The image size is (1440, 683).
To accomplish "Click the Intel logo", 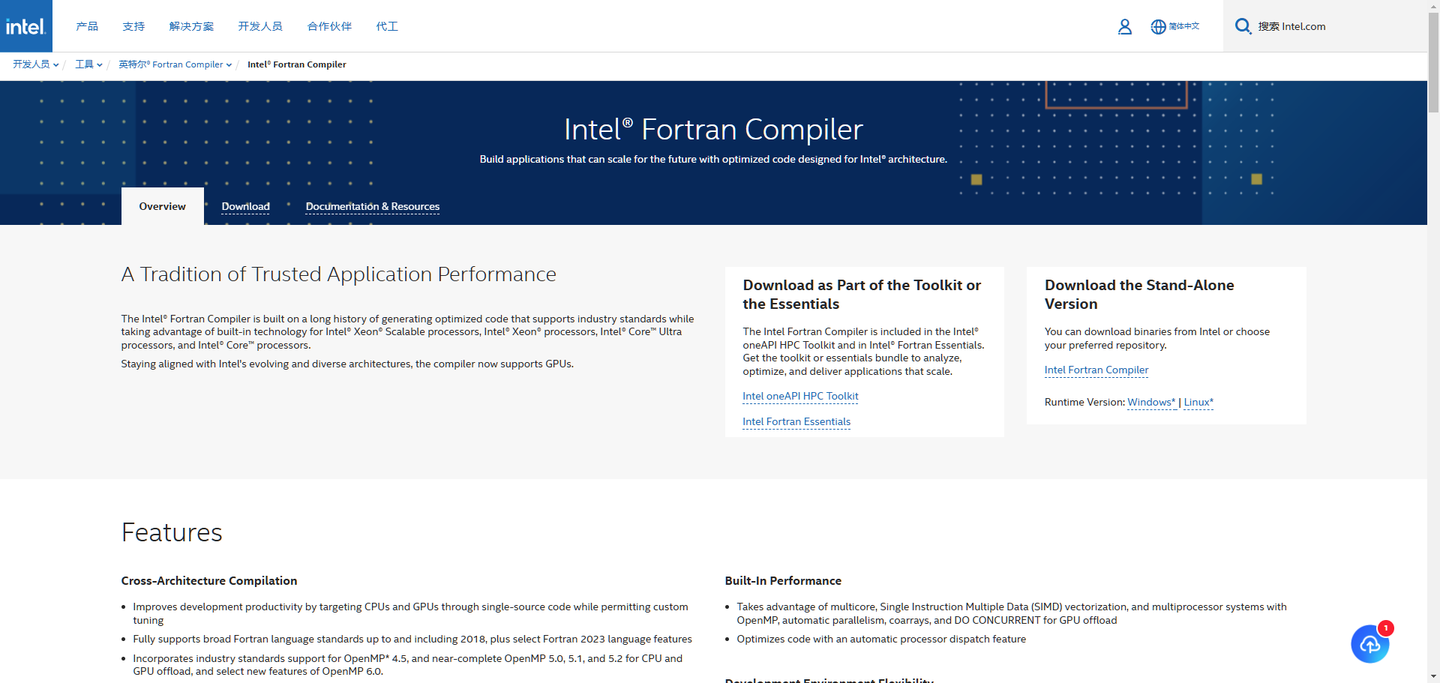I will [x=26, y=26].
